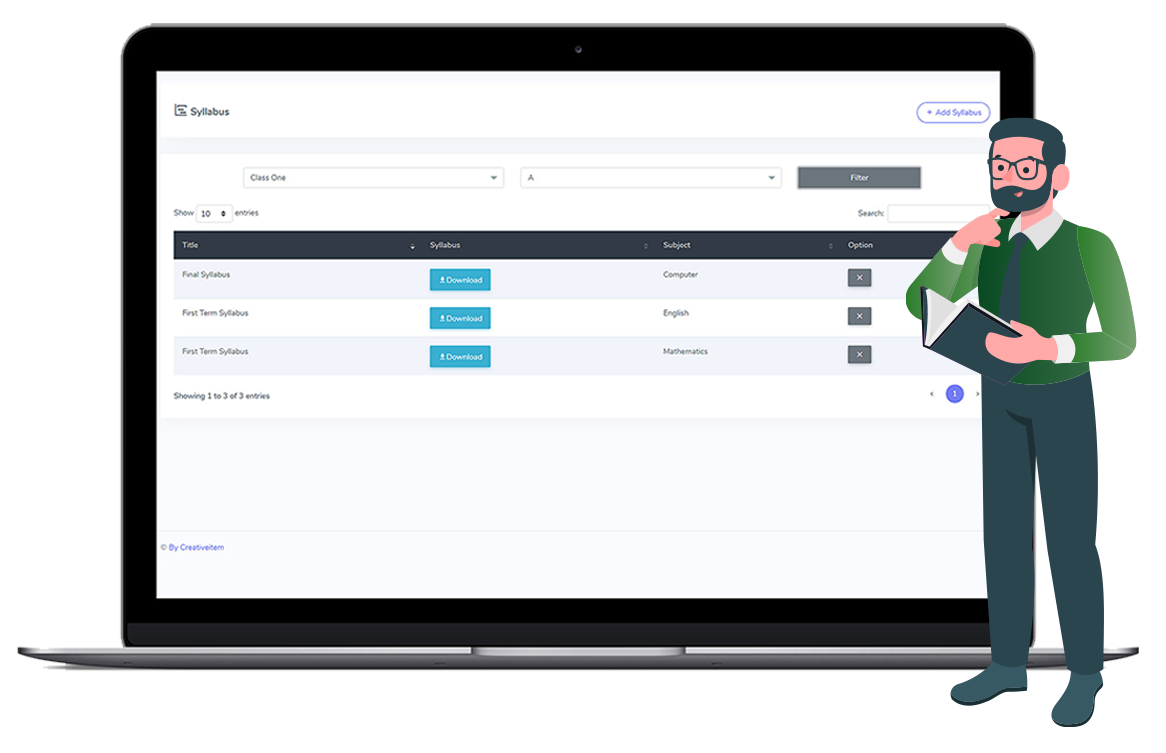
Task: Go to the next page arrow
Action: point(977,395)
